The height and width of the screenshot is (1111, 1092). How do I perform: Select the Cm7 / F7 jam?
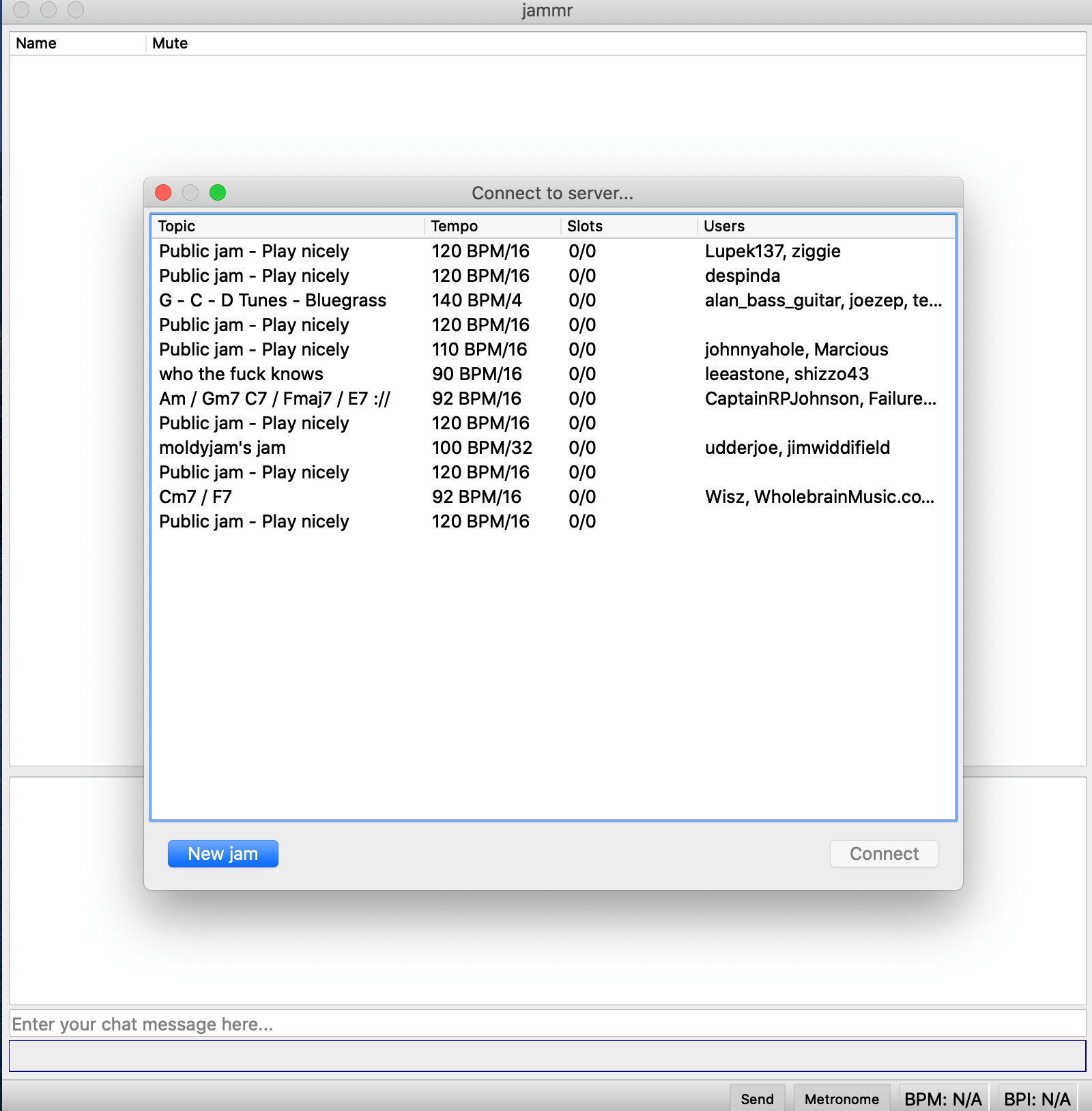(196, 497)
